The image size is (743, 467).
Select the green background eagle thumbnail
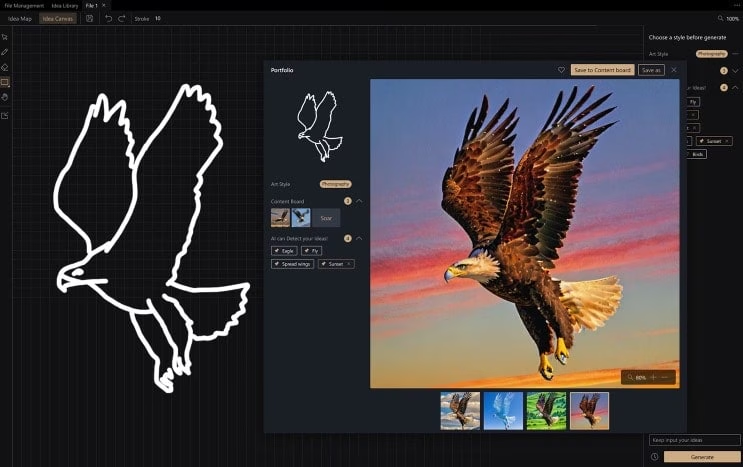click(546, 410)
